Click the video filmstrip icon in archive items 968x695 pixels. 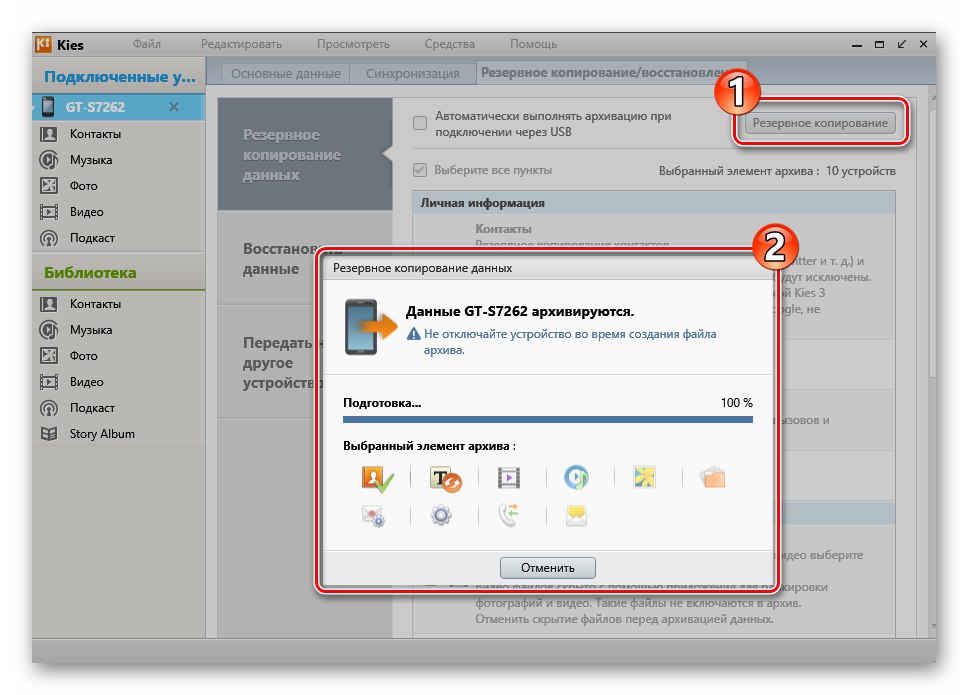[509, 478]
